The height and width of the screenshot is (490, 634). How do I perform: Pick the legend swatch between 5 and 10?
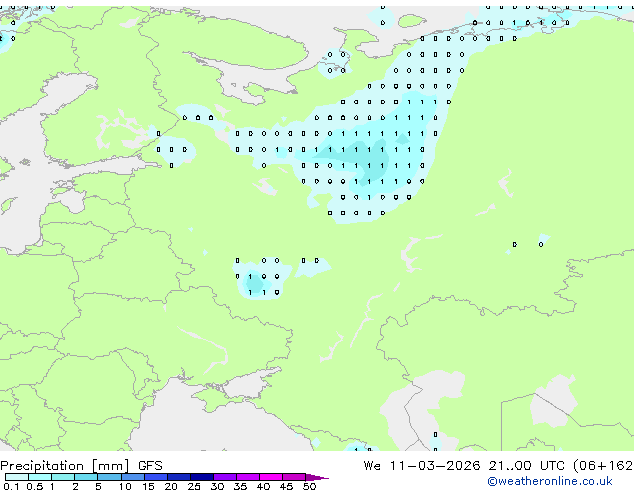point(109,477)
